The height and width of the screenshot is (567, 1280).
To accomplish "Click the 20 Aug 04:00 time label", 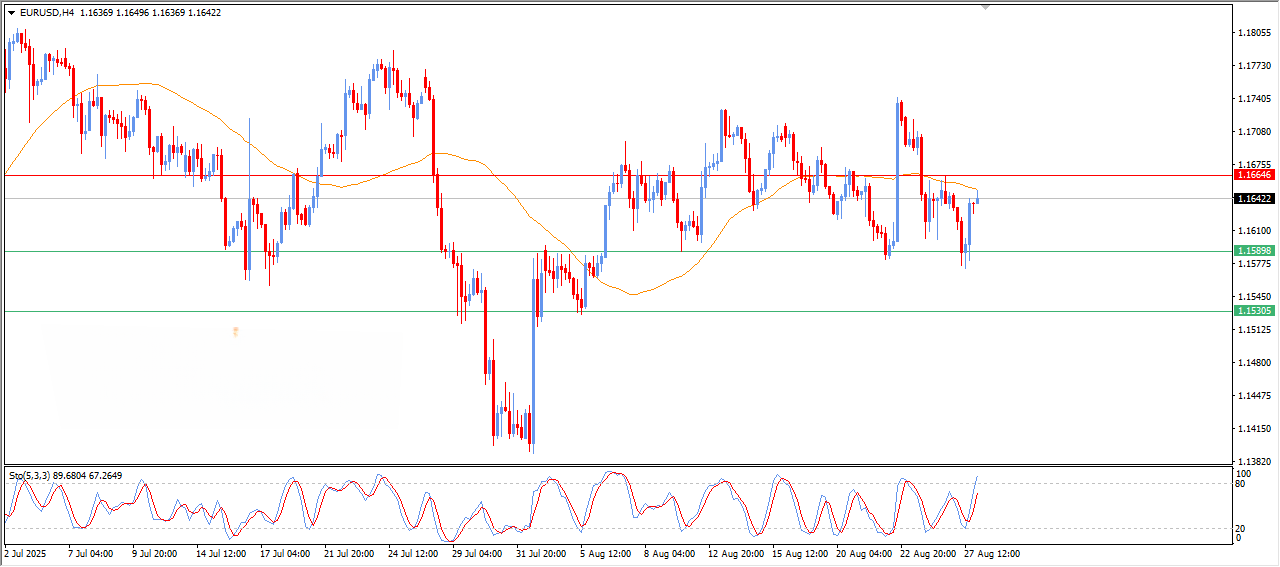I will tap(863, 553).
